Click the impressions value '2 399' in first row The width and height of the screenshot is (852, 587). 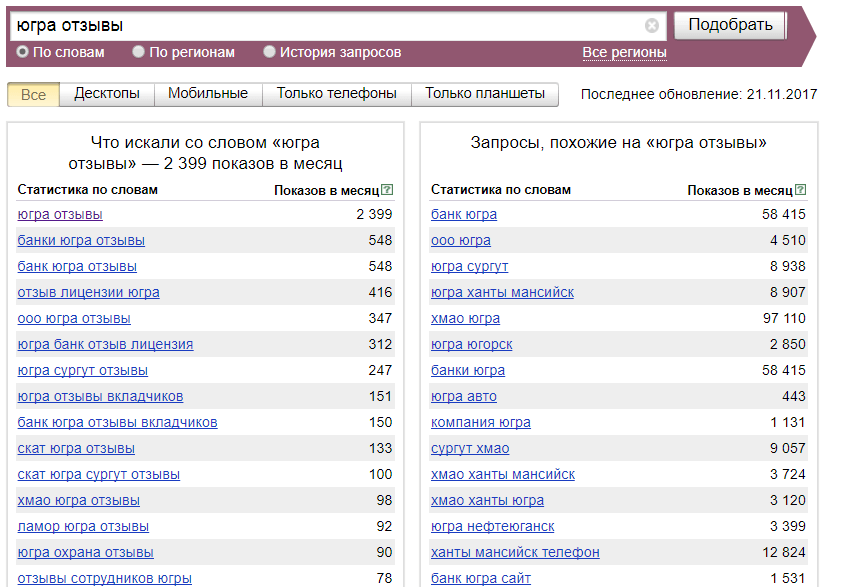[x=374, y=214]
